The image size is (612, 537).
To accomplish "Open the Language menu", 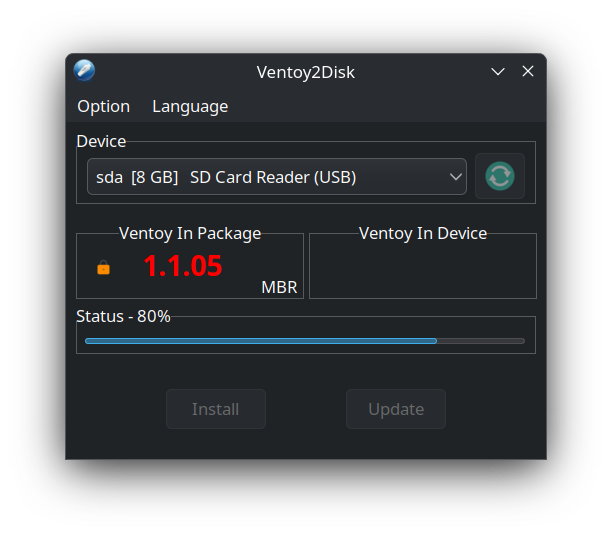I will [x=190, y=107].
